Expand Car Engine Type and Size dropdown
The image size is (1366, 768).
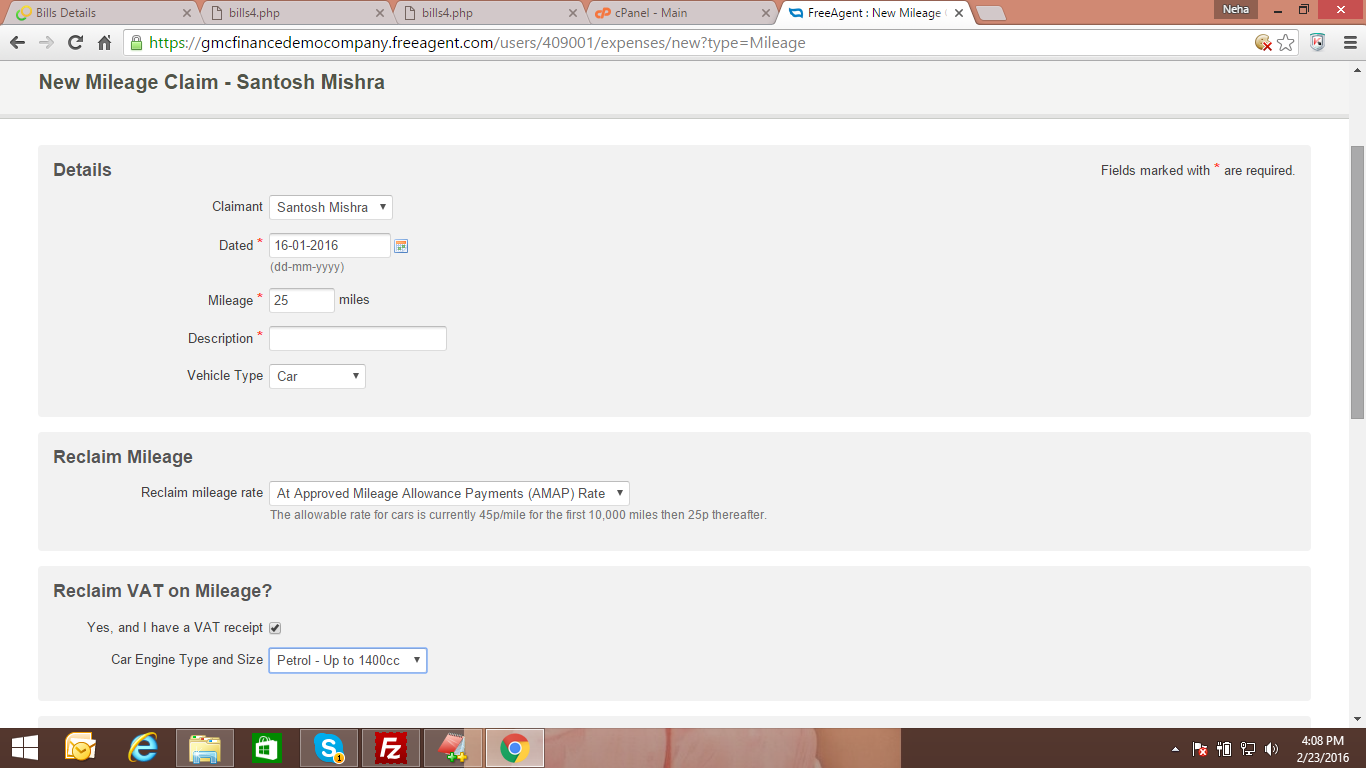[x=347, y=660]
